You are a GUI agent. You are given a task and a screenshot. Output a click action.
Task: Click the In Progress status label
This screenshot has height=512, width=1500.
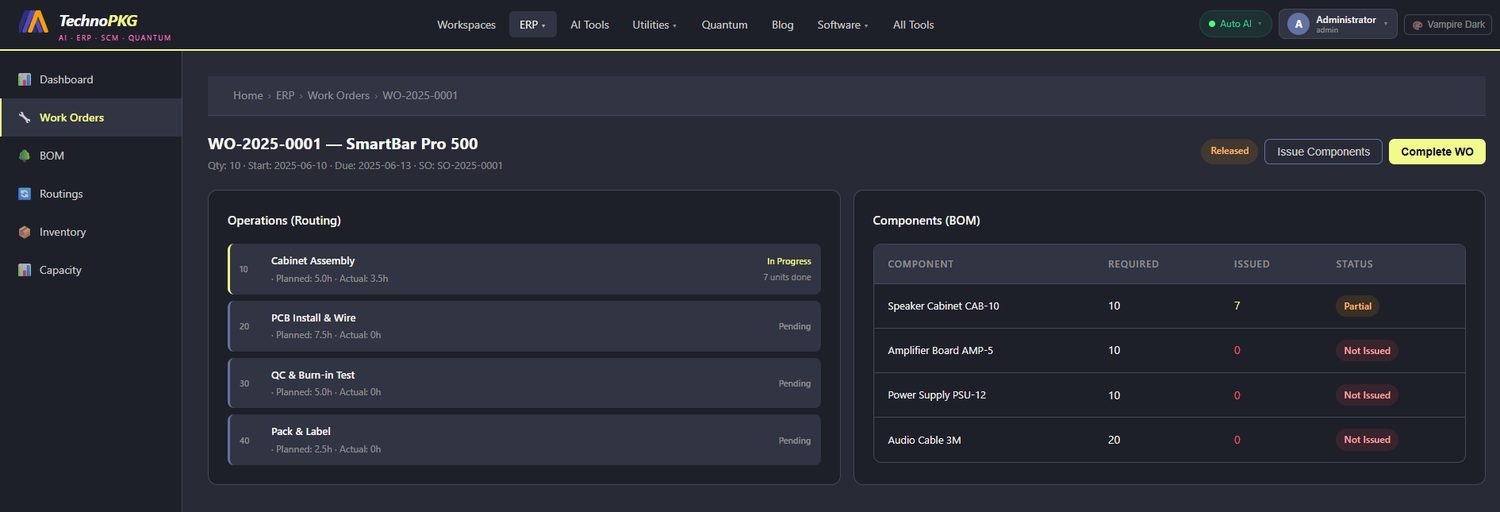coord(789,261)
